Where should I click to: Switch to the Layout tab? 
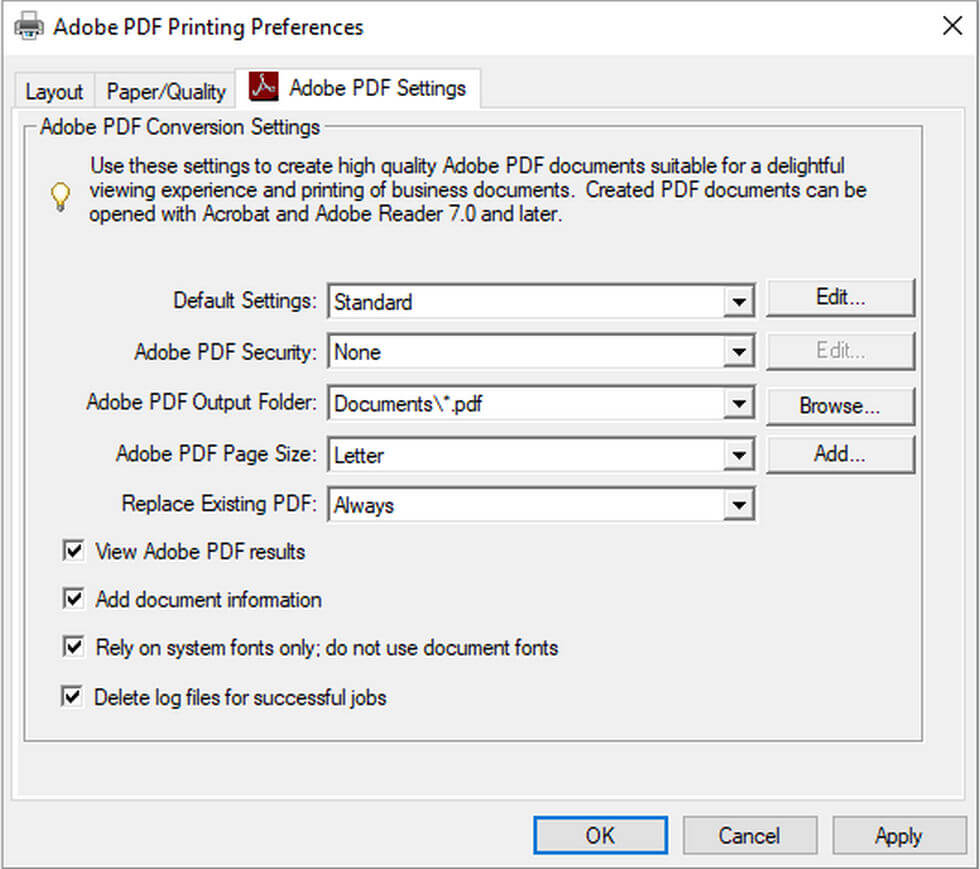pyautogui.click(x=54, y=91)
